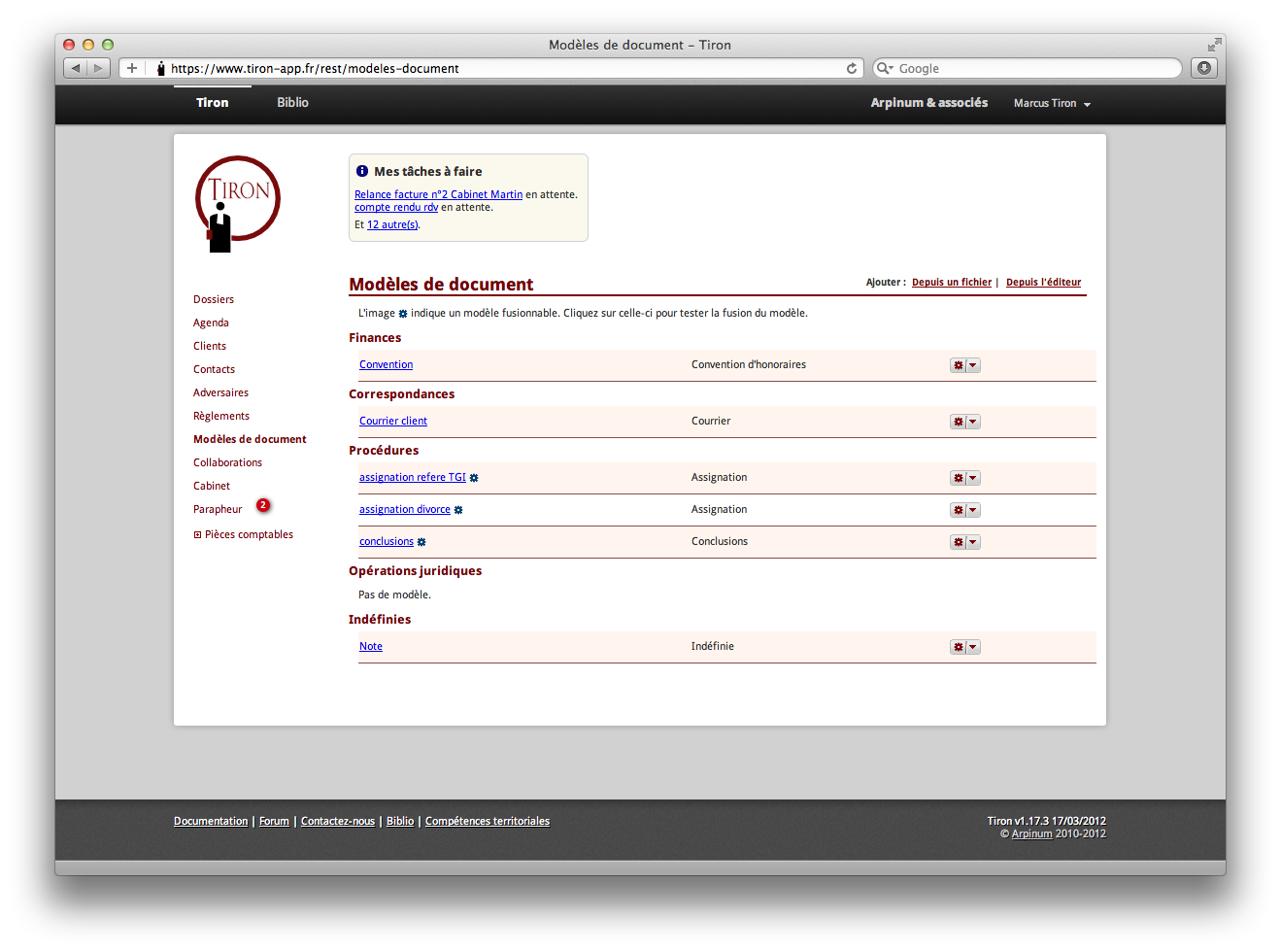
Task: Add a model Depuis l'éditeur
Action: [x=1043, y=283]
